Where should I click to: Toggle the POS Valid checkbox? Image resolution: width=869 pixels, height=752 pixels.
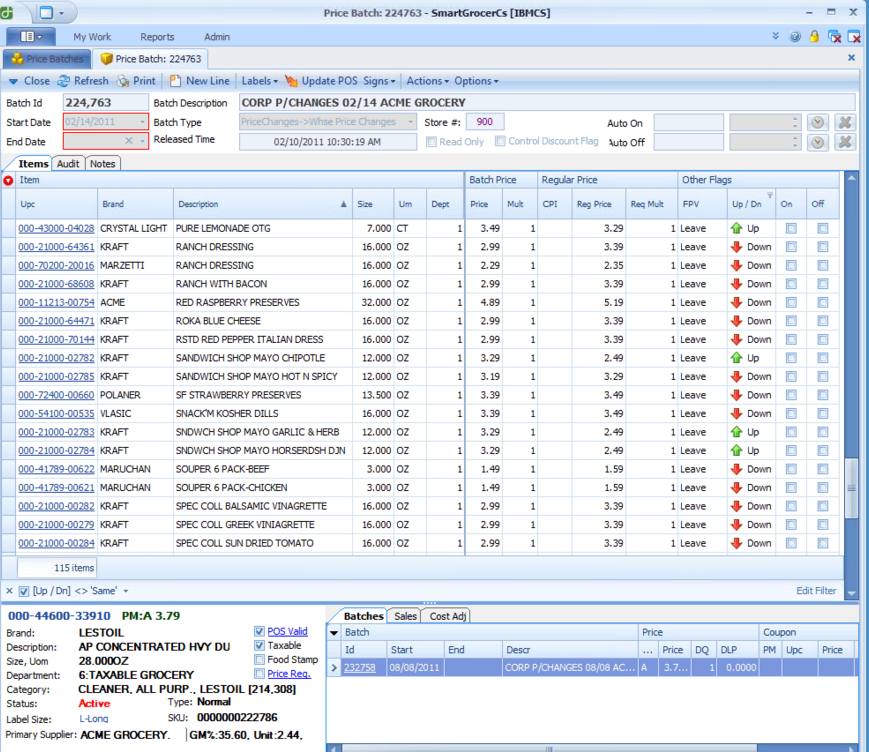pos(259,631)
